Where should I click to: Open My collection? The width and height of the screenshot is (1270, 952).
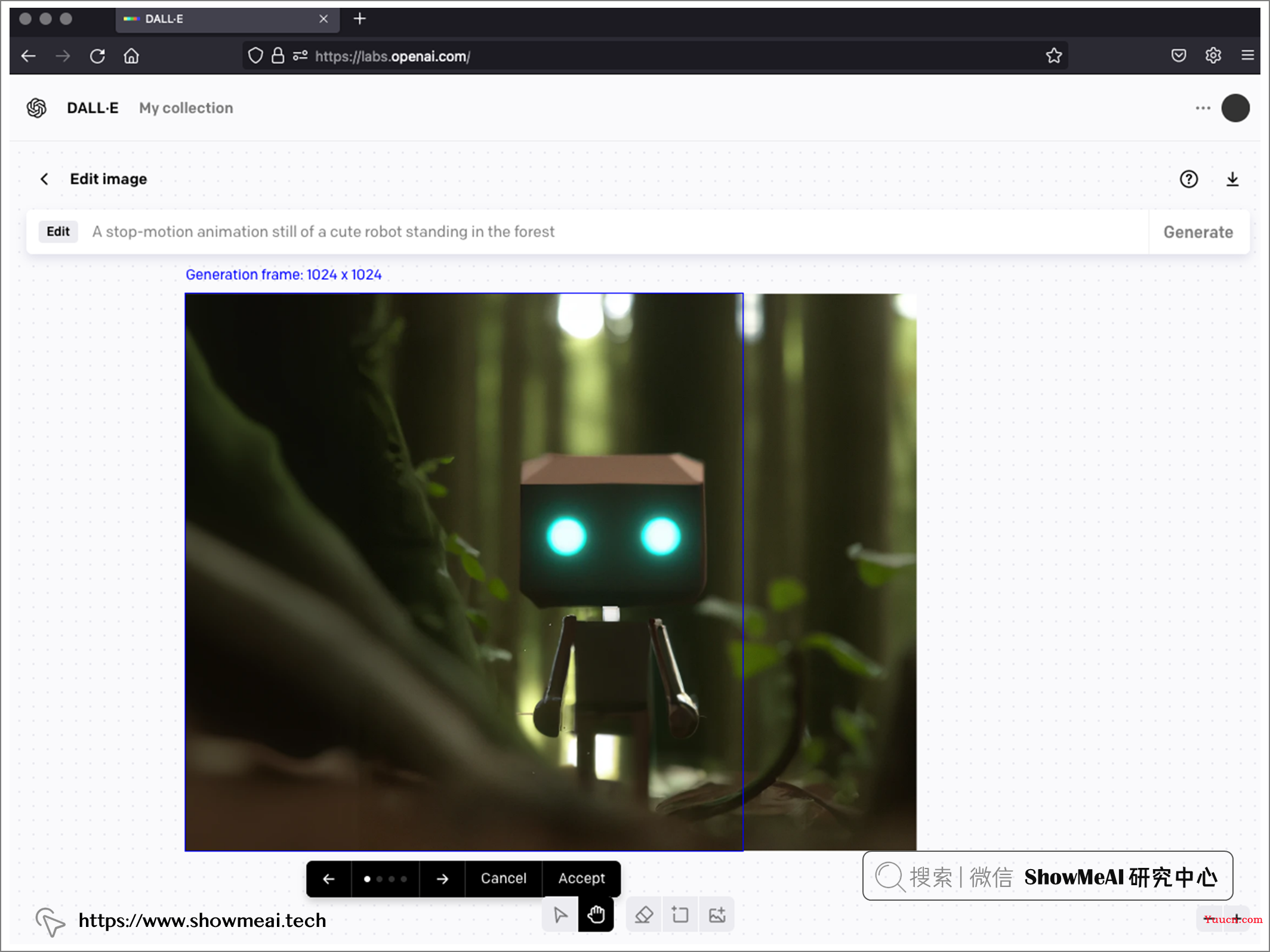[x=186, y=108]
